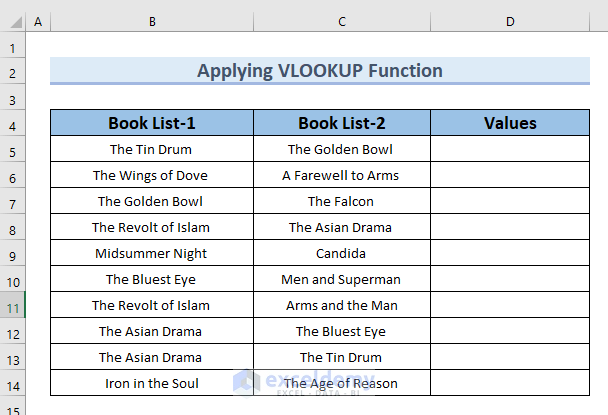This screenshot has width=608, height=415.
Task: Select the 'Men and Superman' cell
Action: tap(342, 280)
